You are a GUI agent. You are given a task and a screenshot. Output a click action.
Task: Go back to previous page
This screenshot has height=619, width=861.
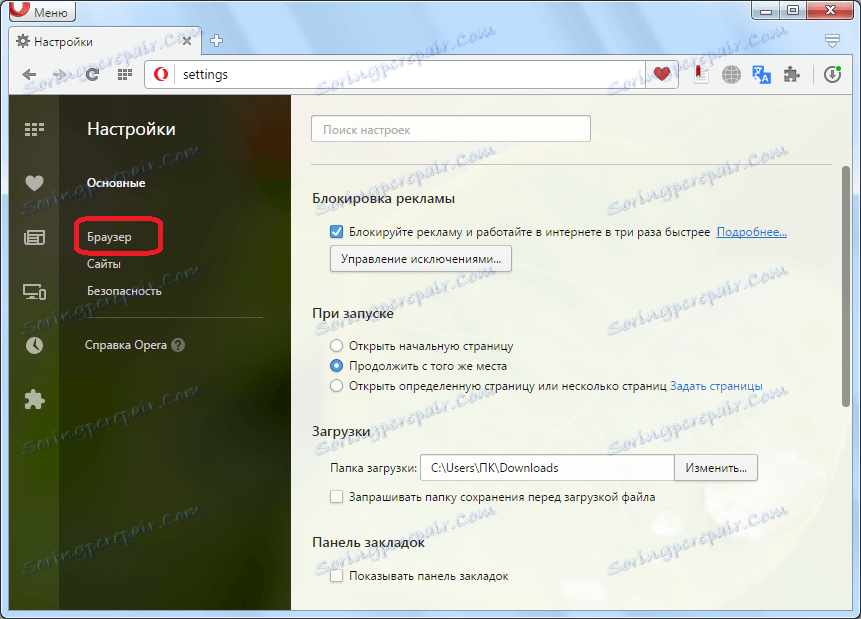point(30,75)
